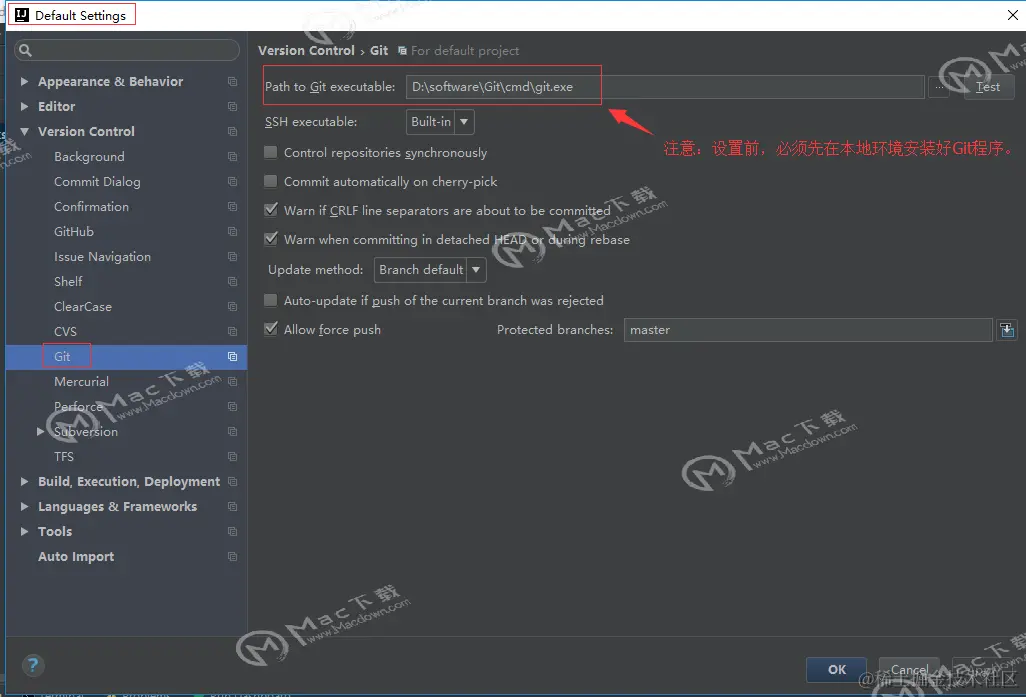Toggle Warn when committing in detached HEAD
The width and height of the screenshot is (1026, 697).
tap(270, 239)
